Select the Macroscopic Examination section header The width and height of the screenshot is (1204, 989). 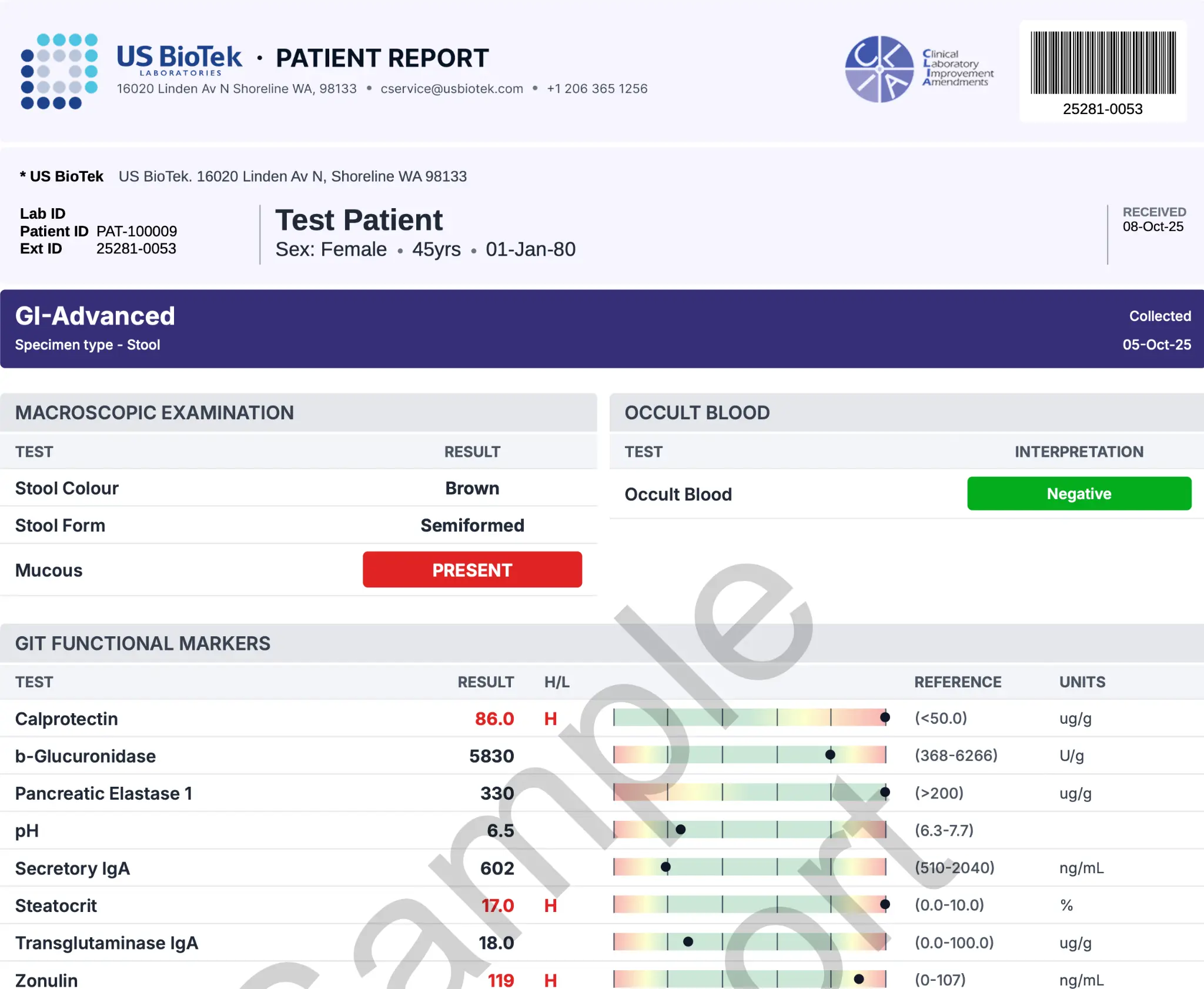click(155, 413)
